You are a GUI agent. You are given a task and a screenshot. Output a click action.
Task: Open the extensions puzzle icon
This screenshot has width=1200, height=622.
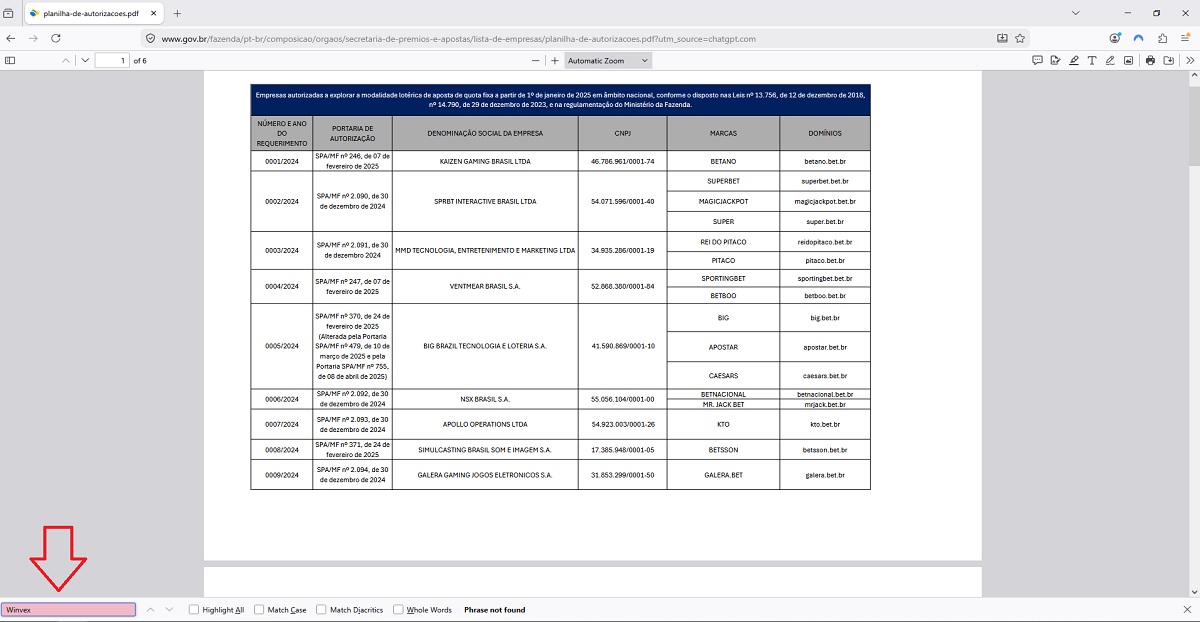point(1162,38)
